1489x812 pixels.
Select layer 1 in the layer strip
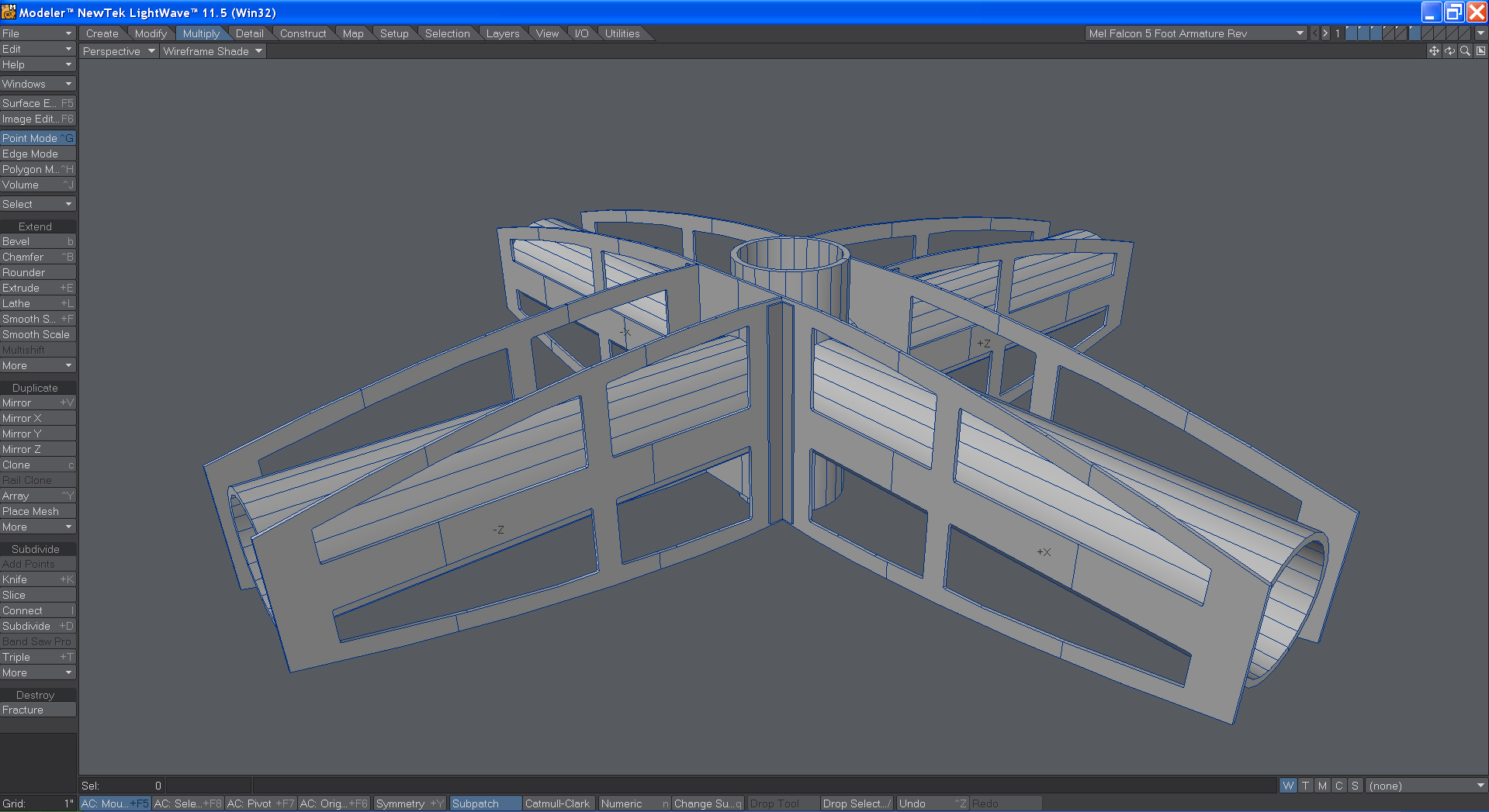click(1351, 33)
